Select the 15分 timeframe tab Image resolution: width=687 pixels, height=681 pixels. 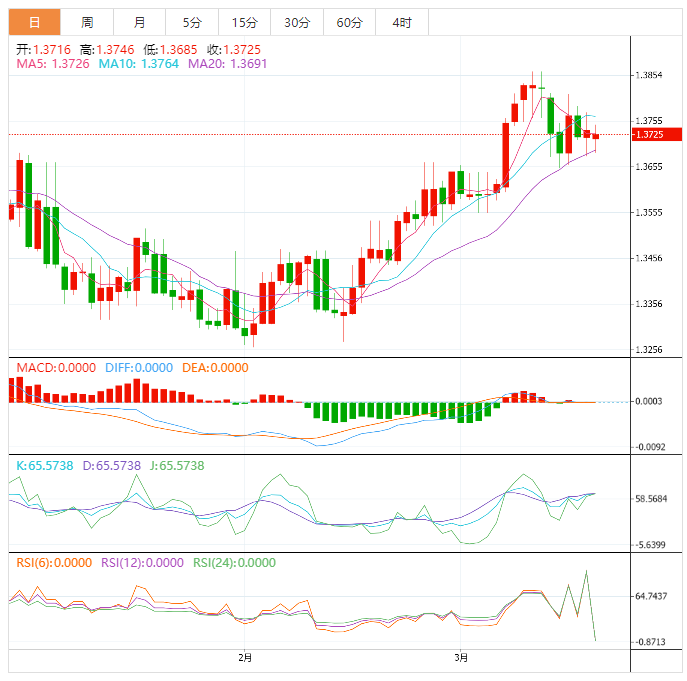point(244,22)
